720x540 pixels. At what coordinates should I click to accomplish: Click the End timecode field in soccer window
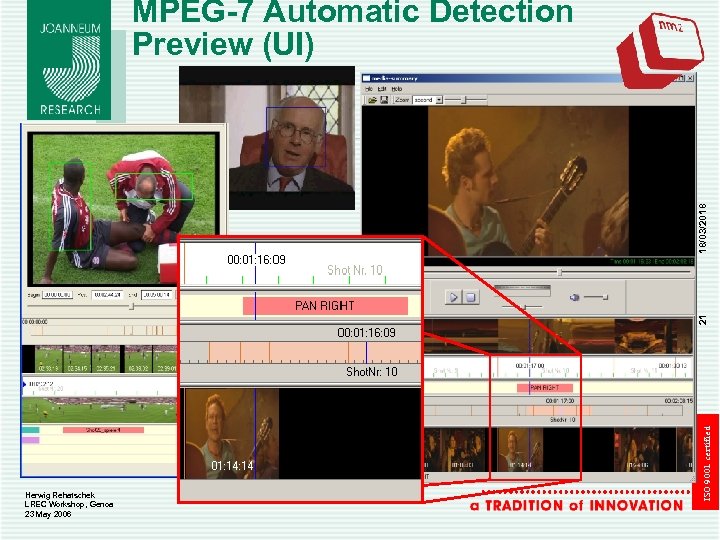point(157,295)
